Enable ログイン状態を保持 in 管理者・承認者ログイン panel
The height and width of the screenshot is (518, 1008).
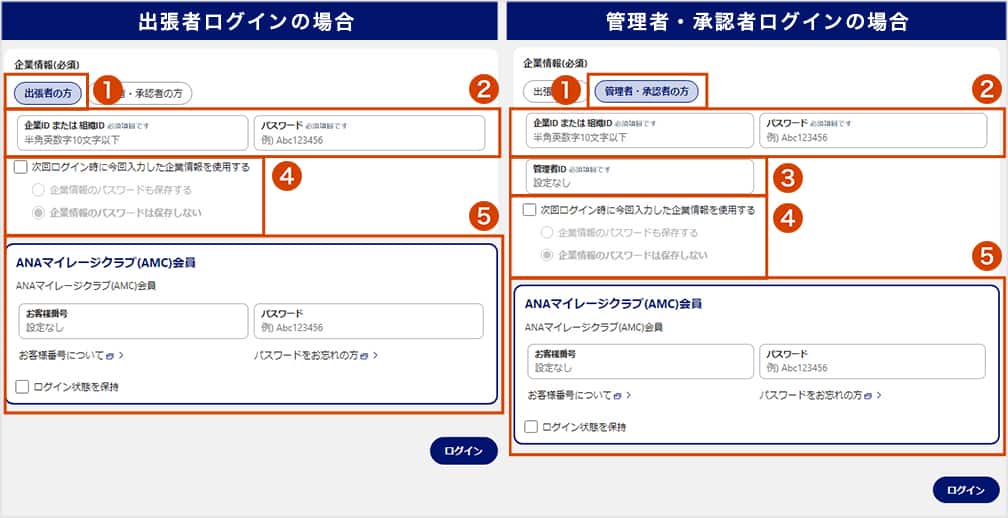pos(532,427)
